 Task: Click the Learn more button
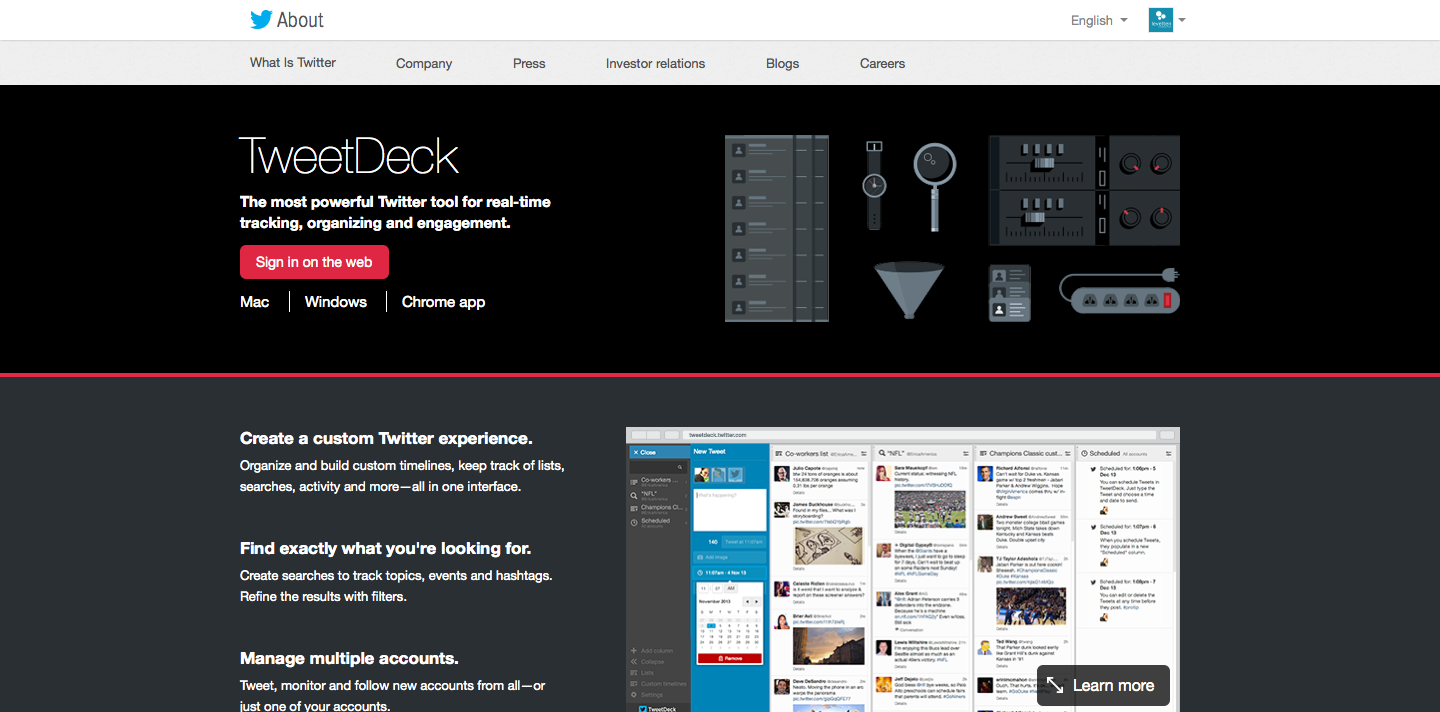pyautogui.click(x=1103, y=686)
